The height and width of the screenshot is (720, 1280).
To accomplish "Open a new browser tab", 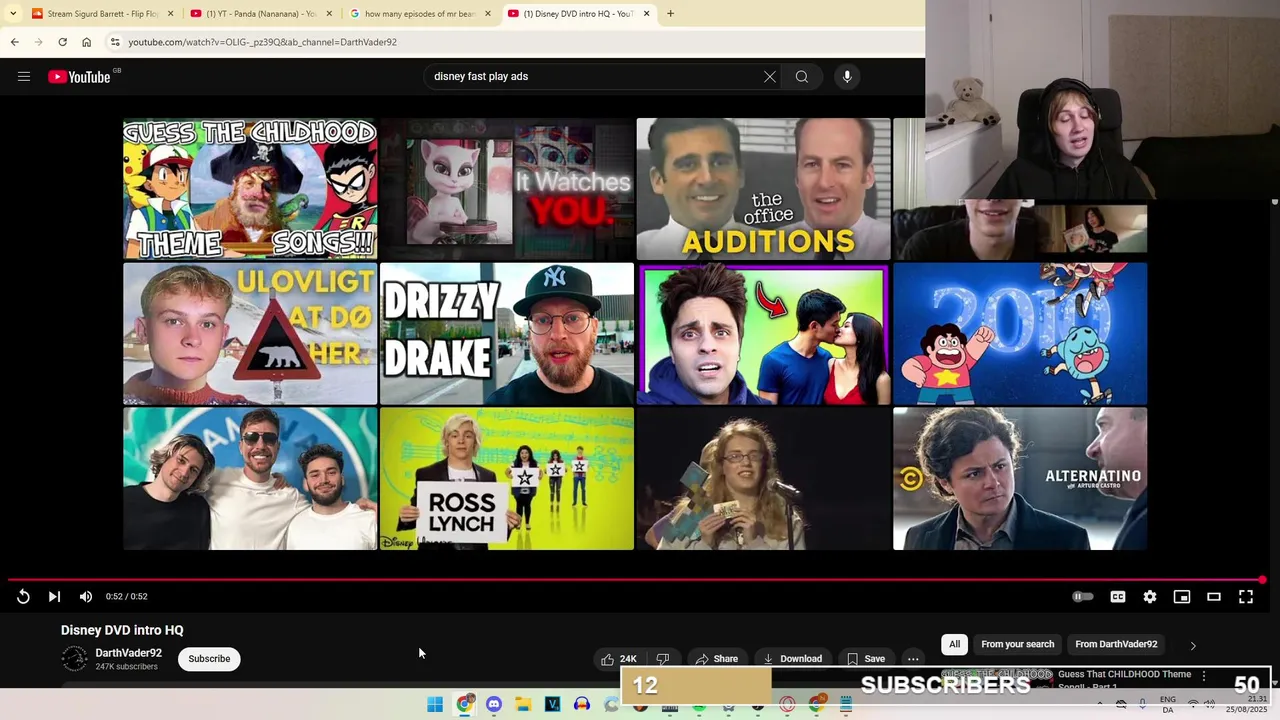I will coord(670,14).
